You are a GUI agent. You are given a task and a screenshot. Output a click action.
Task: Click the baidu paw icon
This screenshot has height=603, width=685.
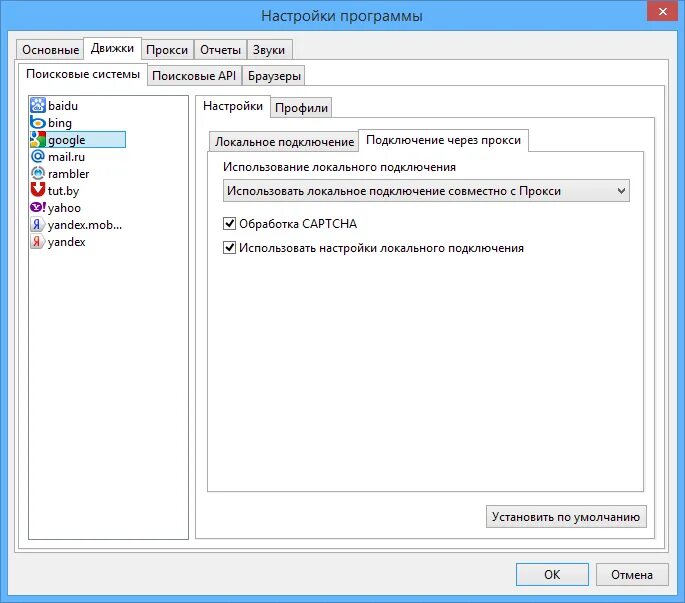pos(38,105)
